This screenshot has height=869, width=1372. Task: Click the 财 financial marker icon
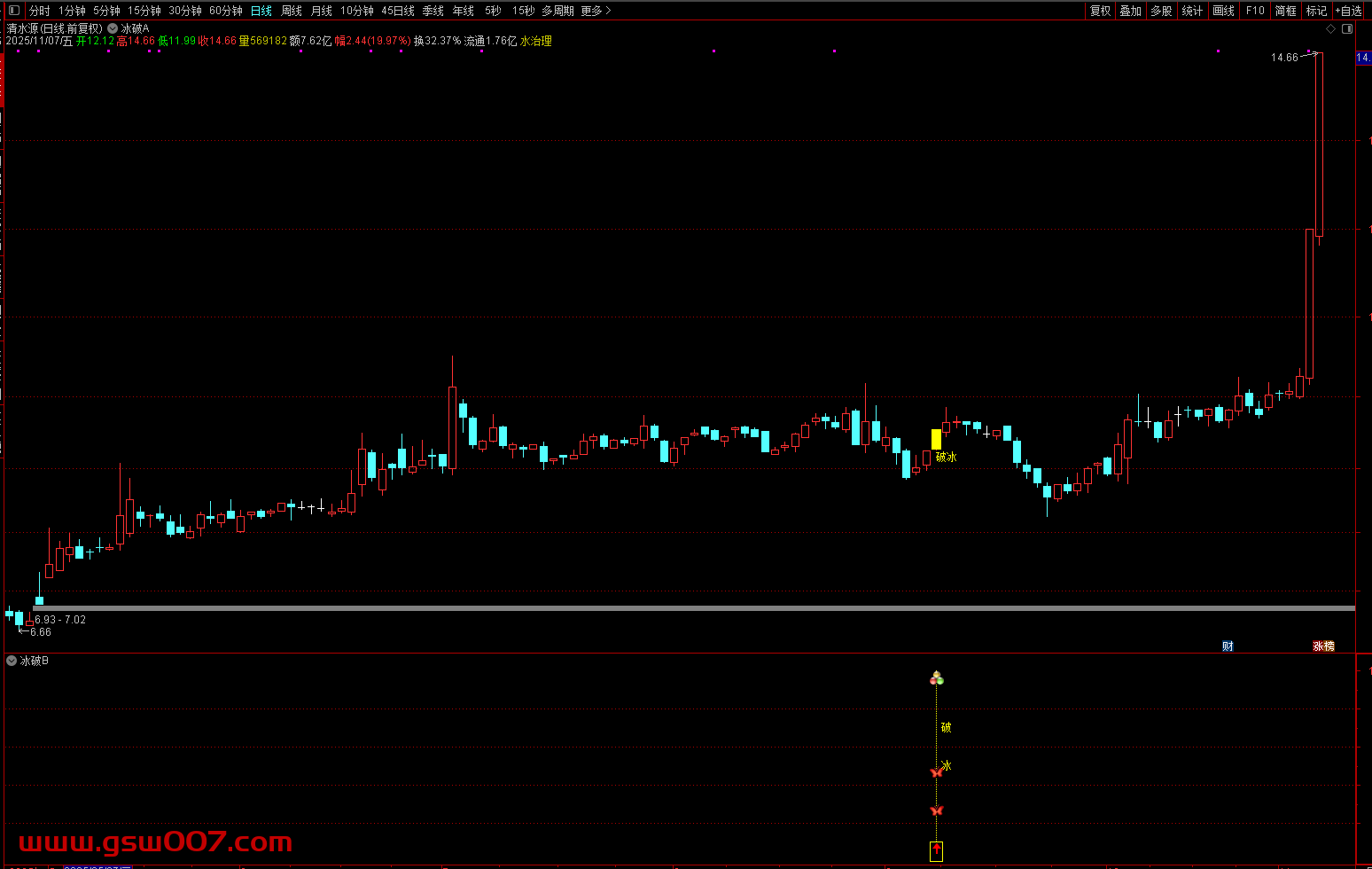tap(1228, 646)
